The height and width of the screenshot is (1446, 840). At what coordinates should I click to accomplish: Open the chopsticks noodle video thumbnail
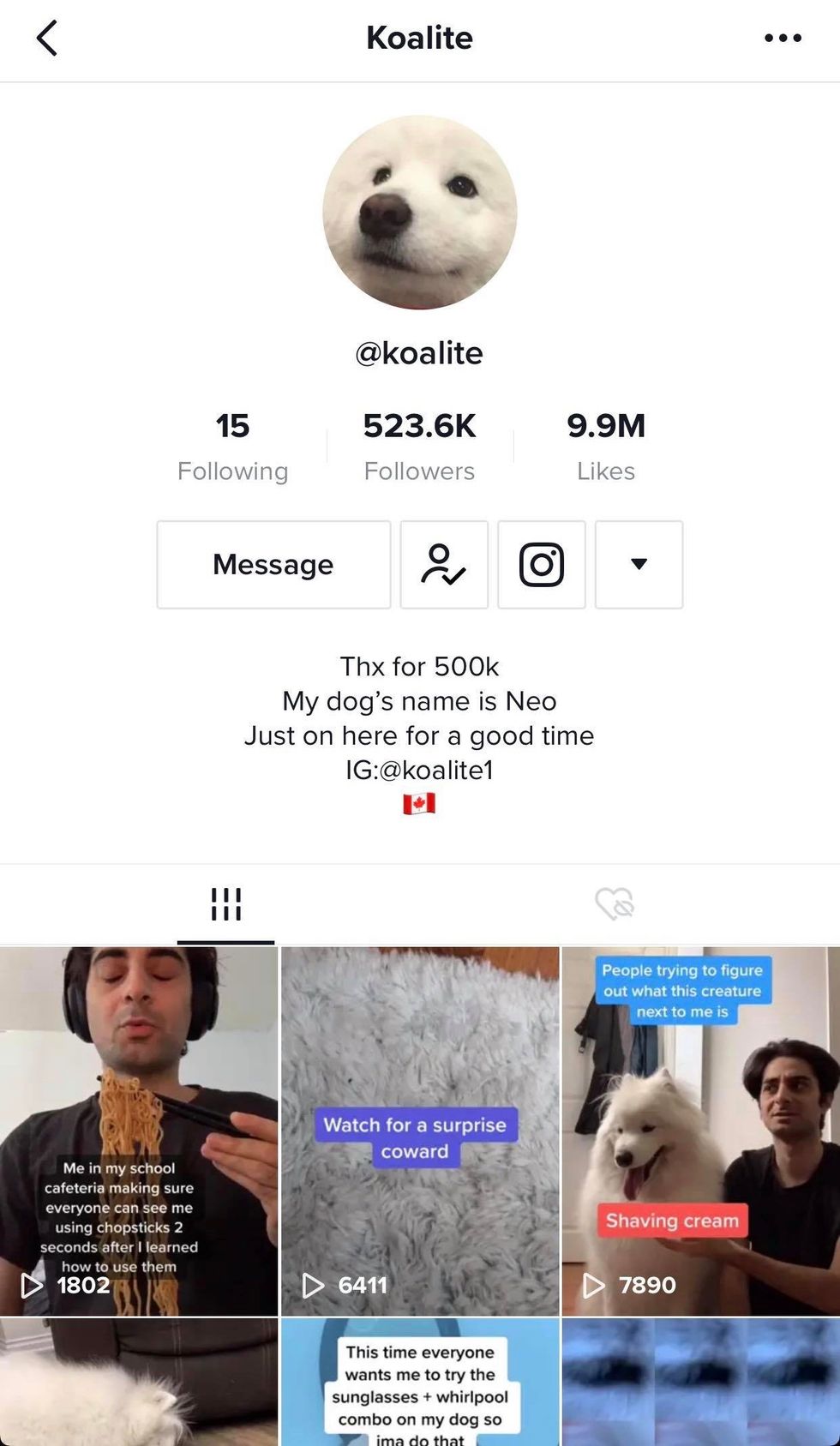(x=139, y=1131)
